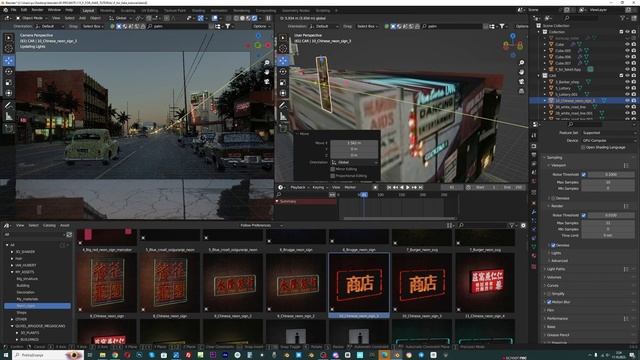Open Options button in left viewport
The image size is (640, 360).
click(x=262, y=26)
